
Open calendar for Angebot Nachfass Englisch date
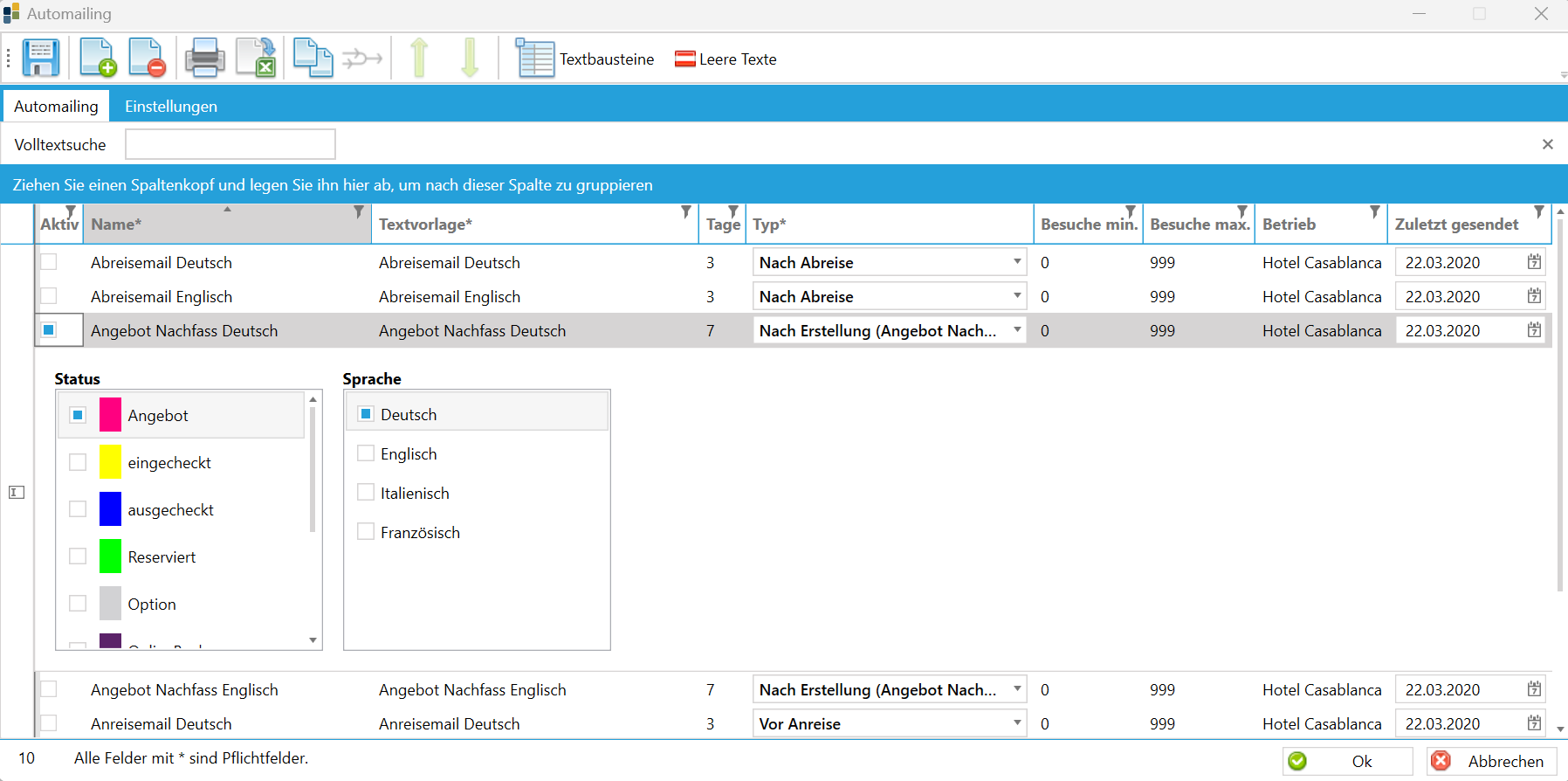tap(1534, 689)
